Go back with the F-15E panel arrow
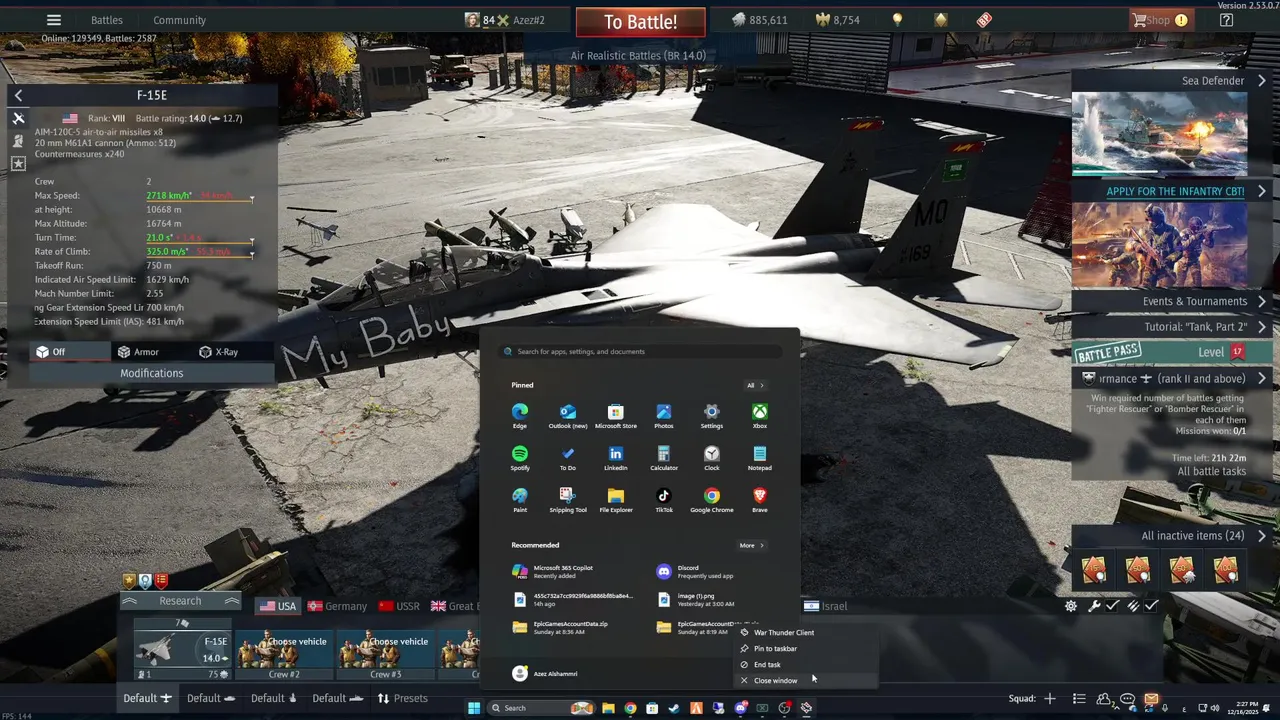Image resolution: width=1280 pixels, height=720 pixels. click(x=18, y=95)
